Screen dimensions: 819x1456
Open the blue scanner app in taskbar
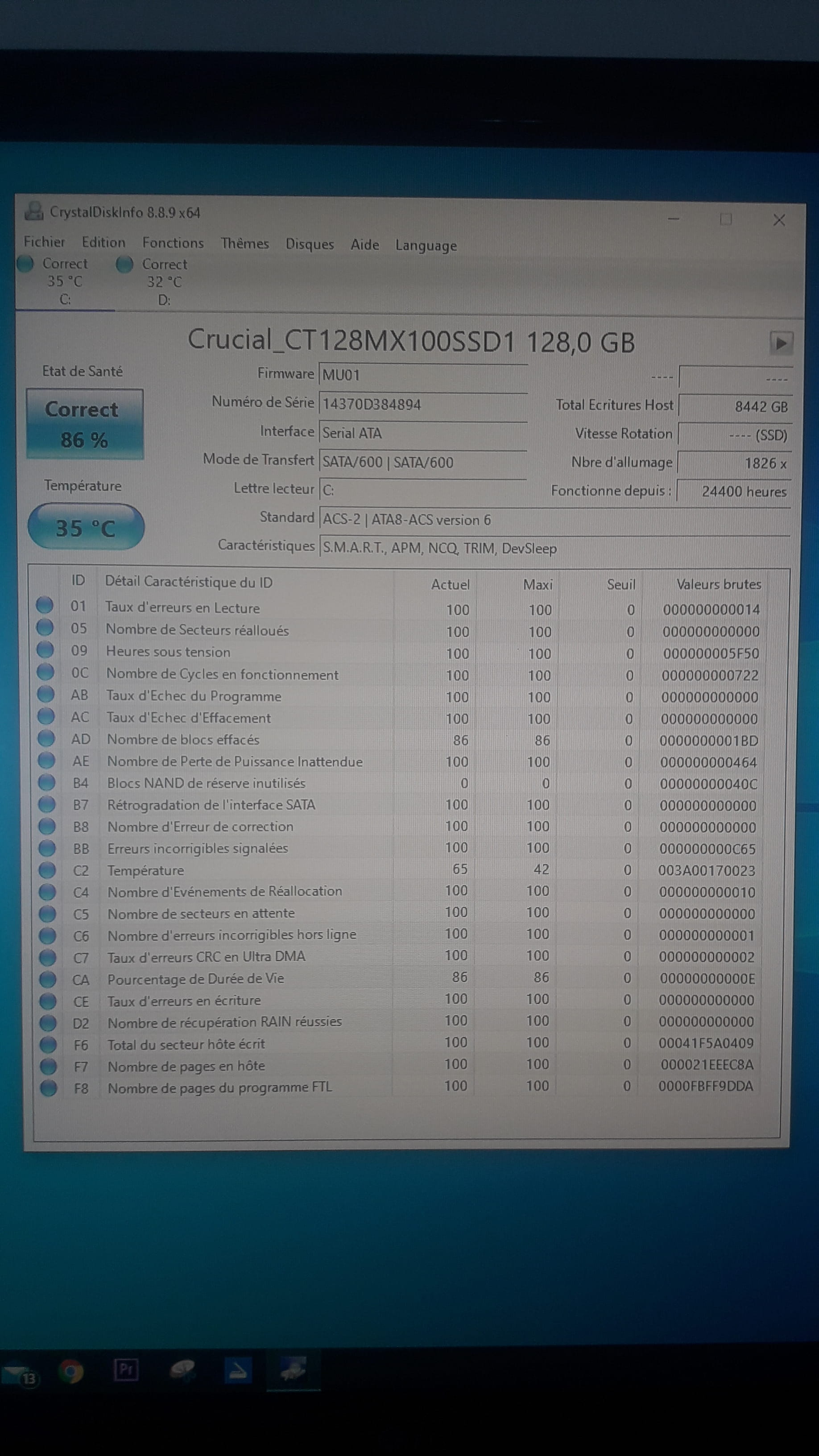coord(238,1370)
